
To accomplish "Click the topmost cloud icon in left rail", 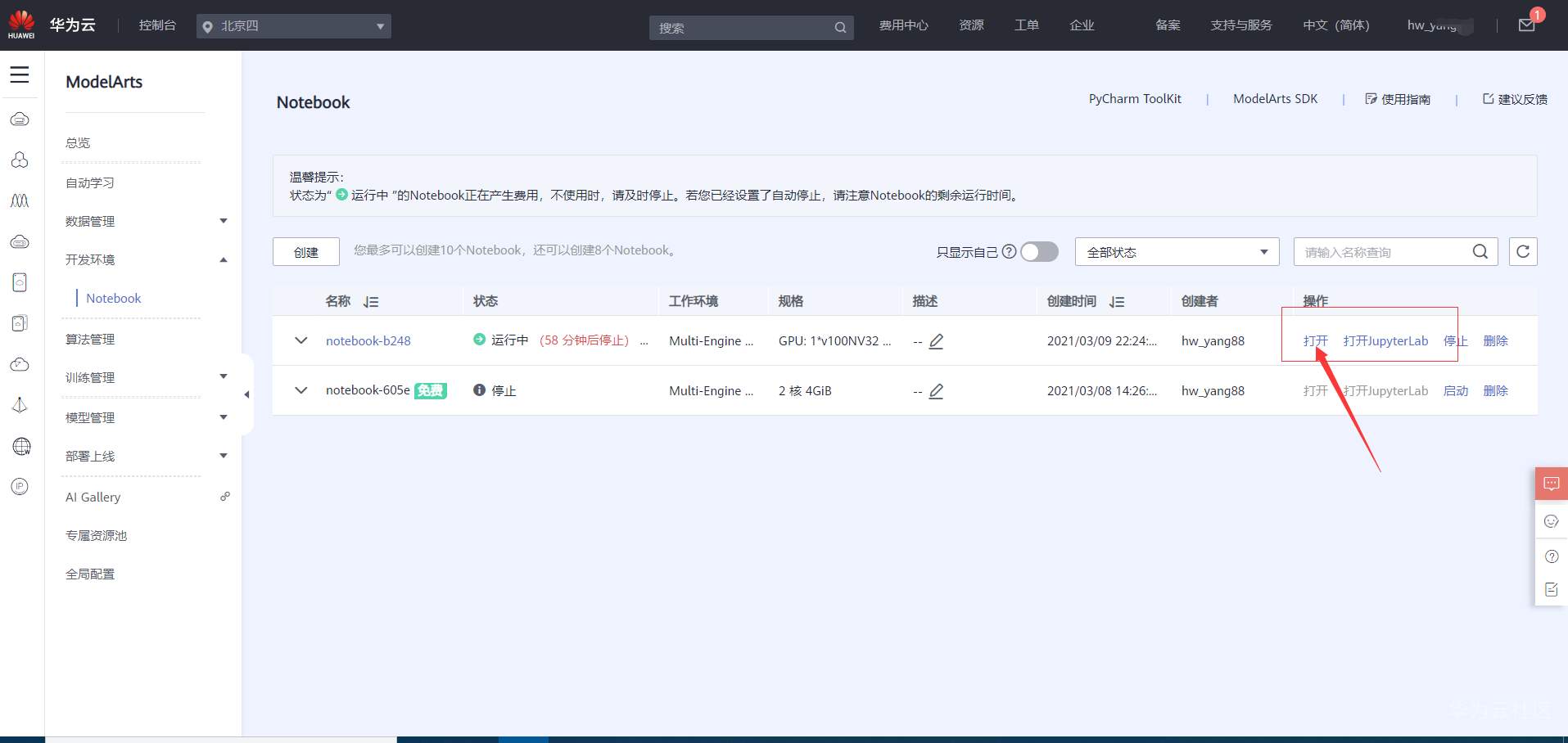I will point(20,119).
